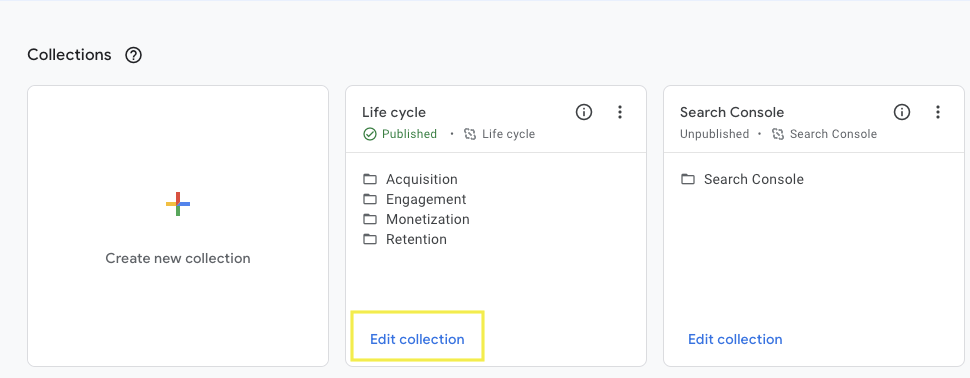The height and width of the screenshot is (378, 970).
Task: Click the Acquisition folder icon
Action: [370, 179]
